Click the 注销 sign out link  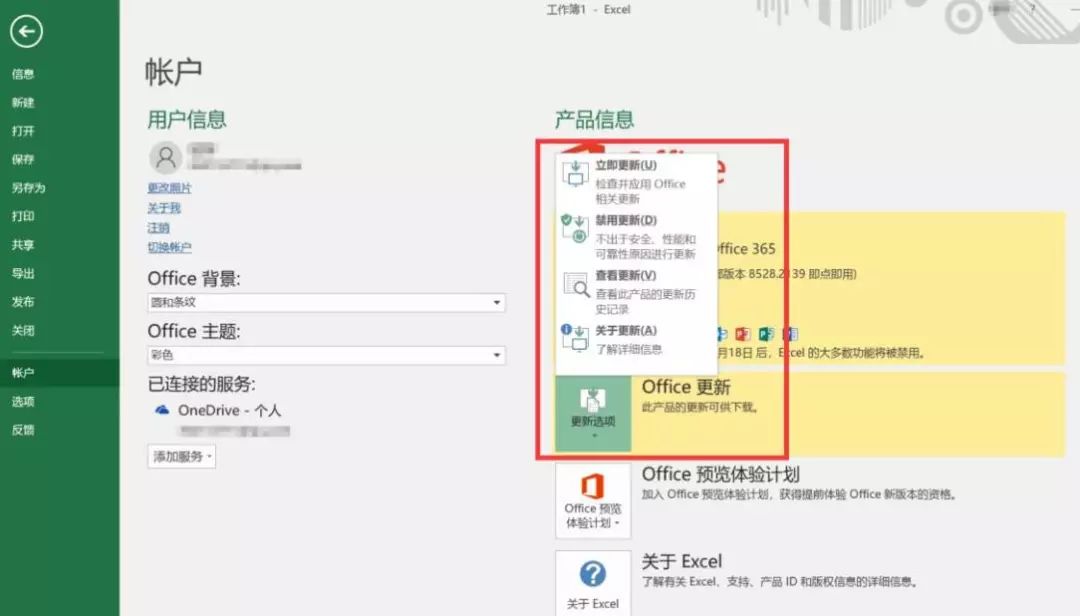pos(158,228)
